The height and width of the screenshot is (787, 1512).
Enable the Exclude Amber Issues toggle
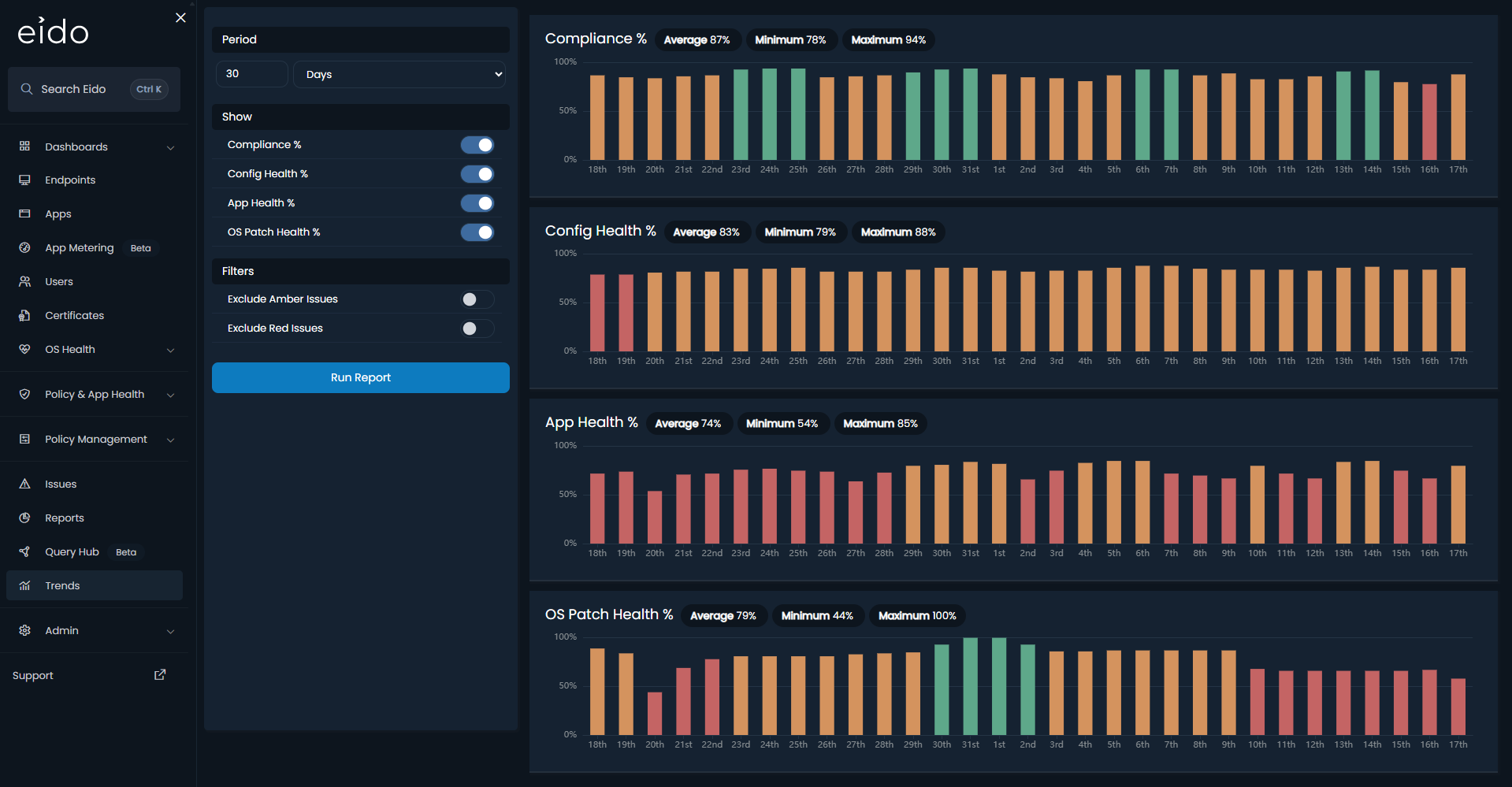point(477,299)
